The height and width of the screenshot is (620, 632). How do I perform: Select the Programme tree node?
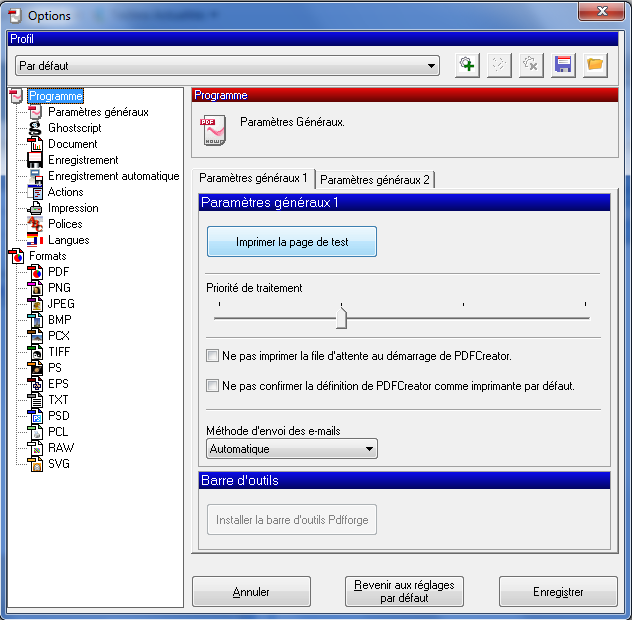[56, 96]
